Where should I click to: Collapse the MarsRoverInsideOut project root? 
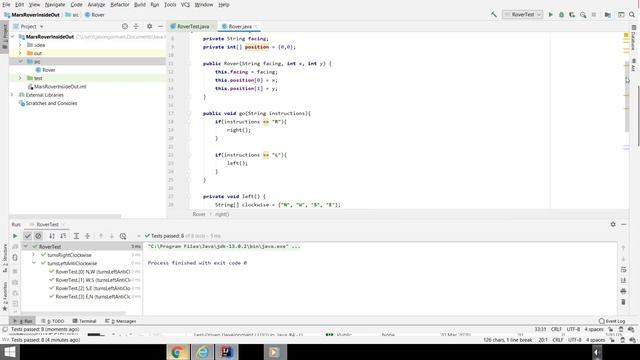13,37
